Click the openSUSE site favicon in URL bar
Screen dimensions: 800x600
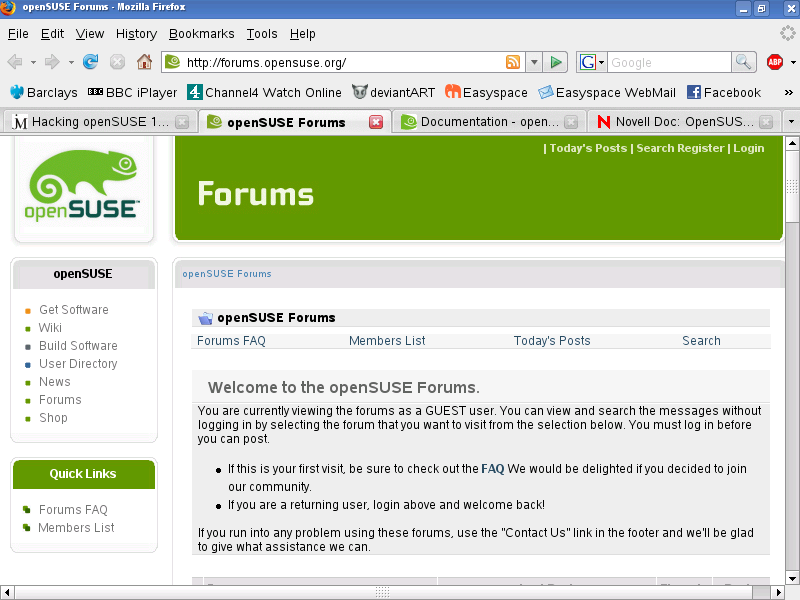(x=173, y=62)
